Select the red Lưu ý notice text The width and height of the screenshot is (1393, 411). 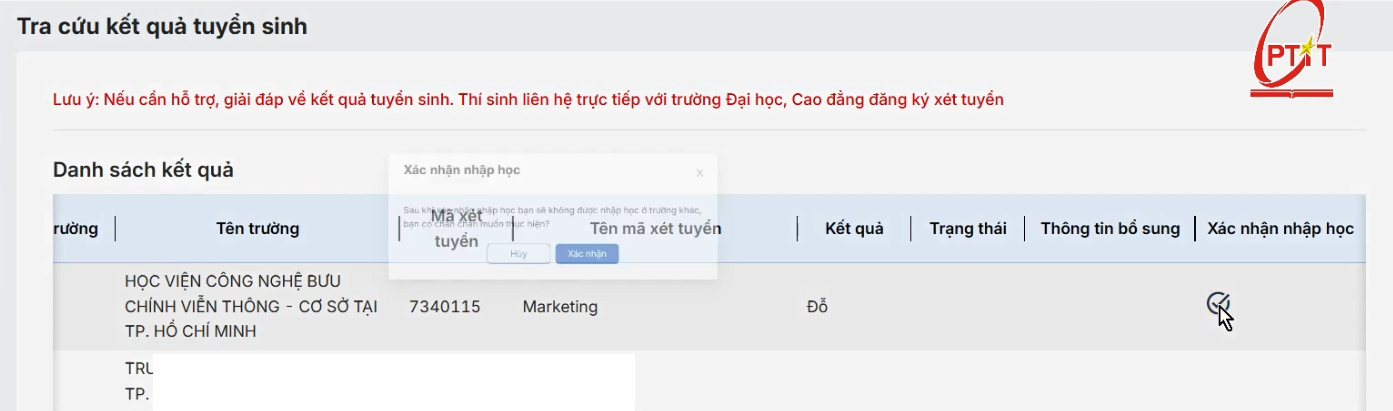tap(528, 100)
